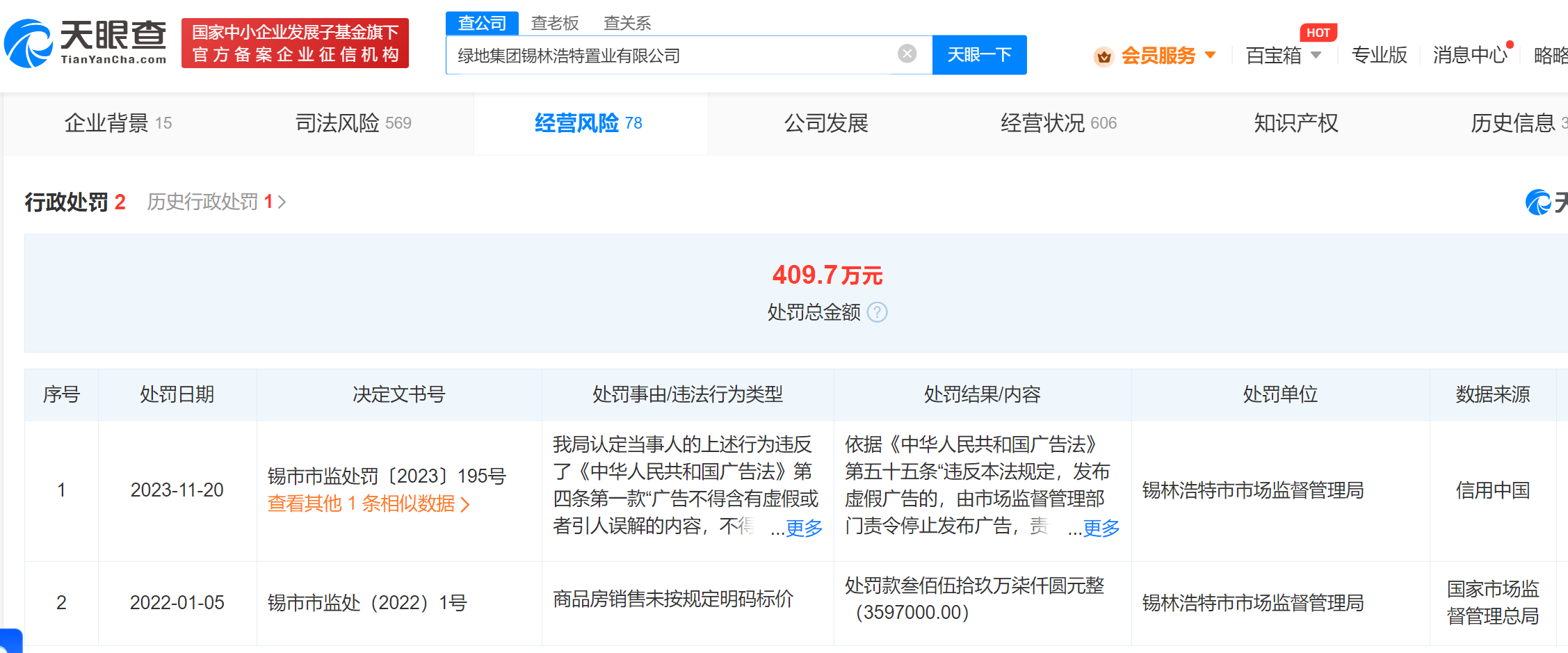
Task: Open 消息中心 notifications
Action: 1469,55
